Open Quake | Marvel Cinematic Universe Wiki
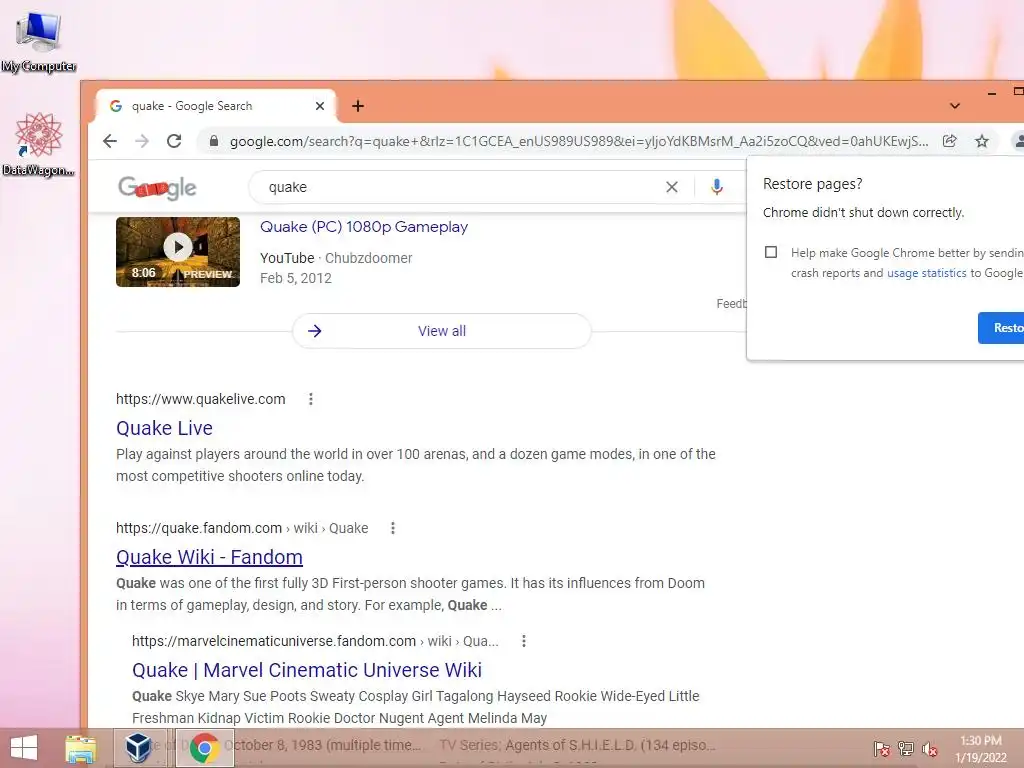 tap(307, 670)
